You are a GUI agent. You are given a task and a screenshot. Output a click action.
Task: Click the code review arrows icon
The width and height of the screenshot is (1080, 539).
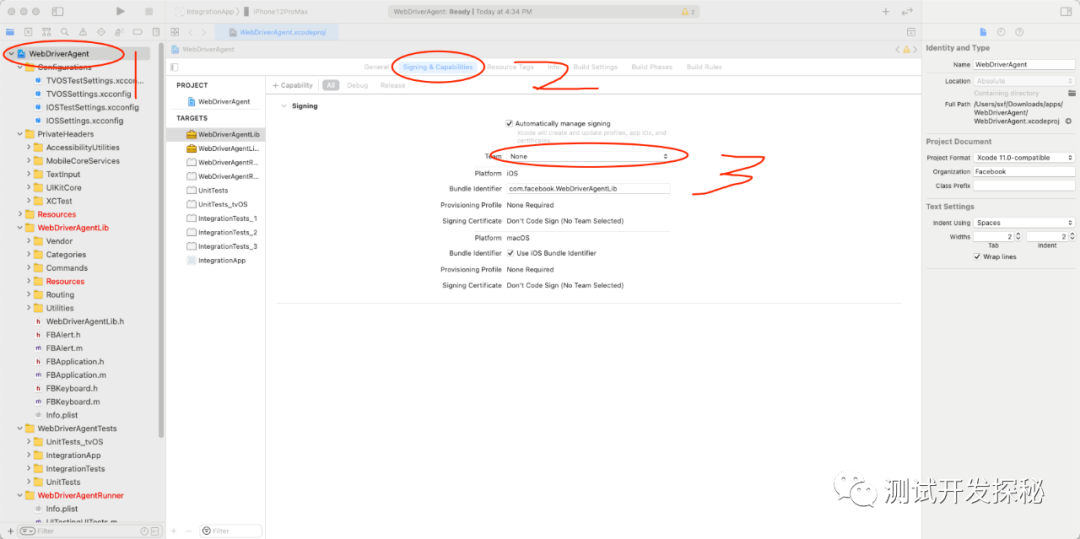[907, 12]
